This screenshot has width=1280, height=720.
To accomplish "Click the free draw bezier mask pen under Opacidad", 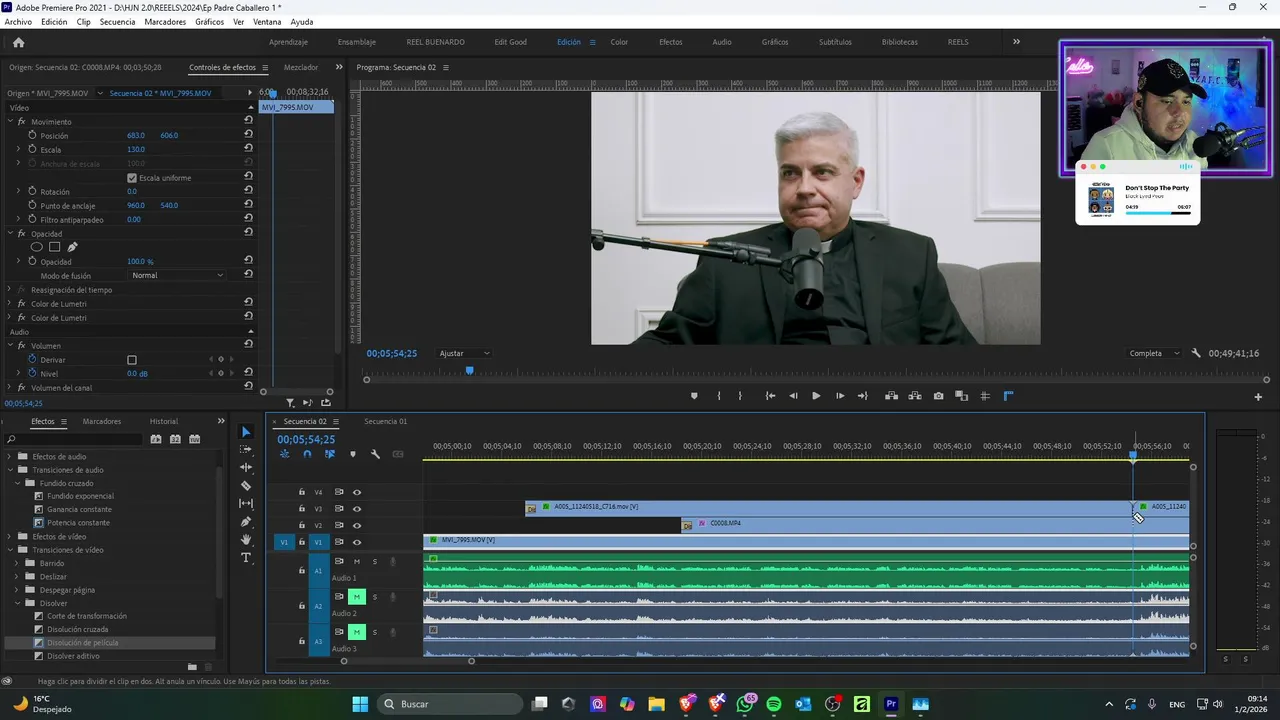I will [x=72, y=247].
